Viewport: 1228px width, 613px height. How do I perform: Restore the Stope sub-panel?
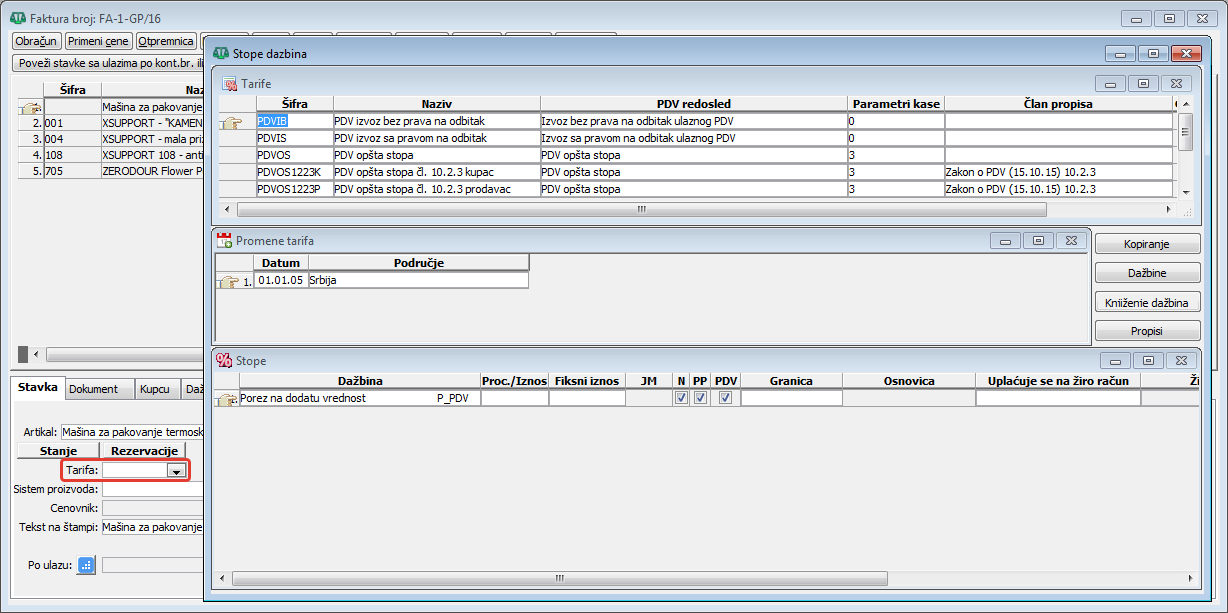[x=1149, y=361]
